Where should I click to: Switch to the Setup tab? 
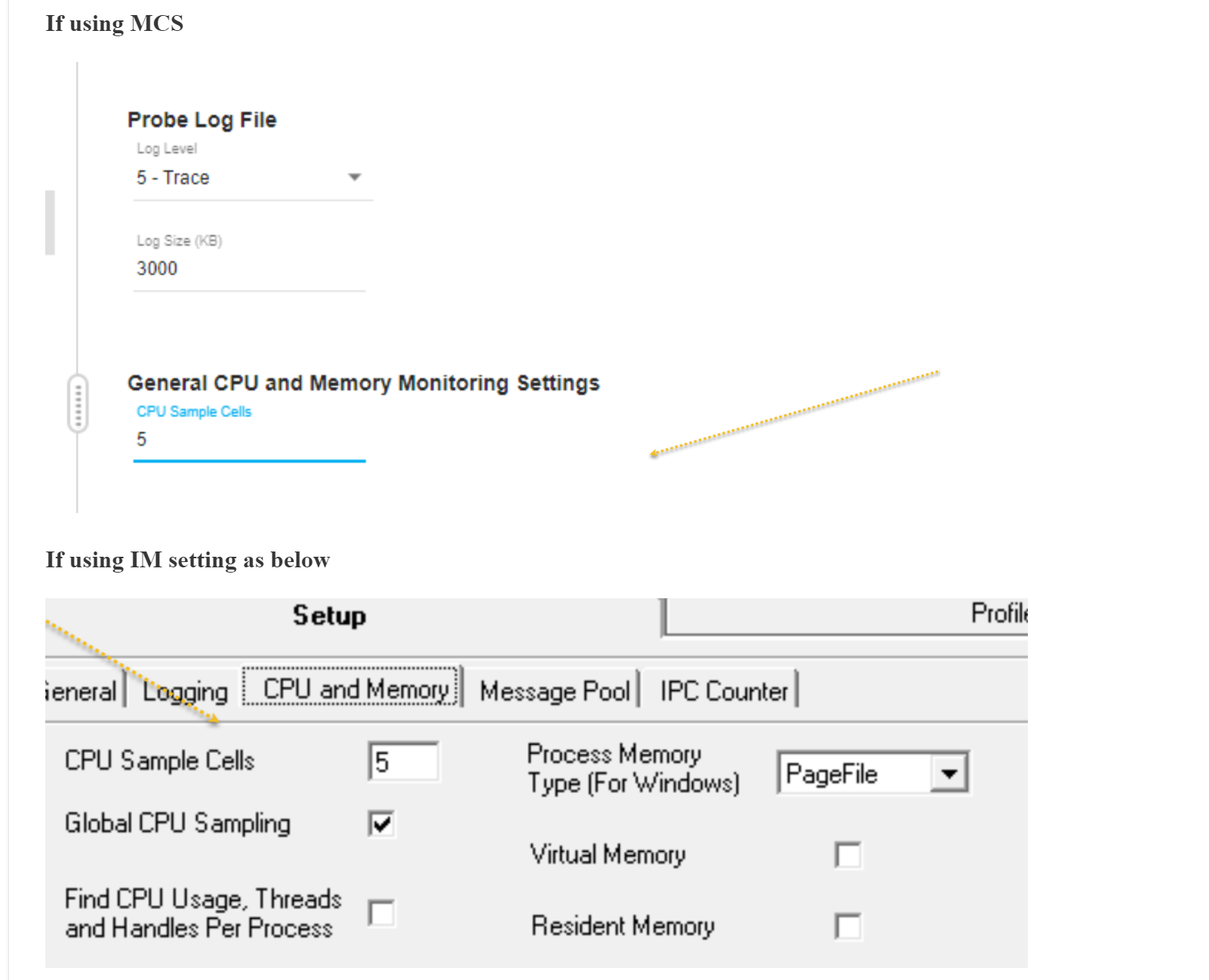tap(329, 616)
